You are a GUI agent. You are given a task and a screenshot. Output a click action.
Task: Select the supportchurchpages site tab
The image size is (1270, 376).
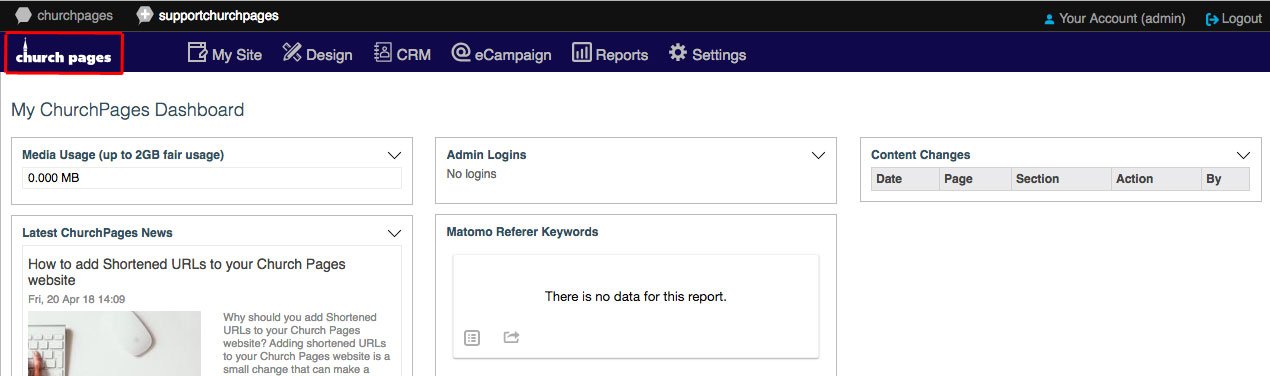pos(208,16)
